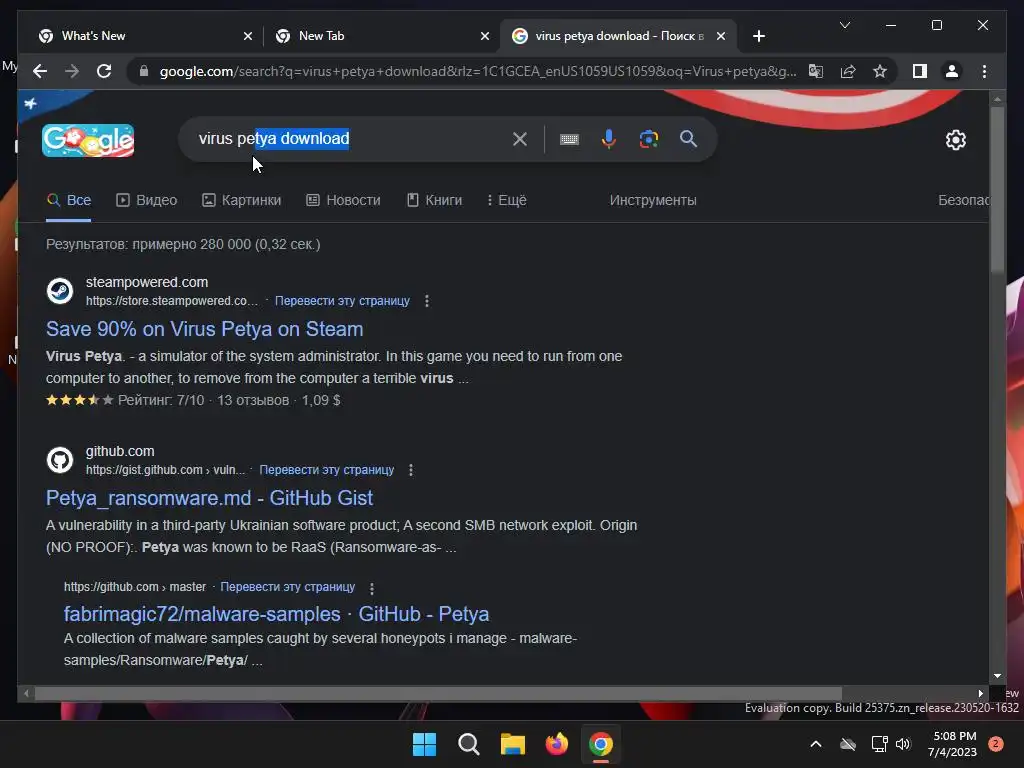The image size is (1024, 768).
Task: Click Chrome icon in taskbar
Action: (x=601, y=744)
